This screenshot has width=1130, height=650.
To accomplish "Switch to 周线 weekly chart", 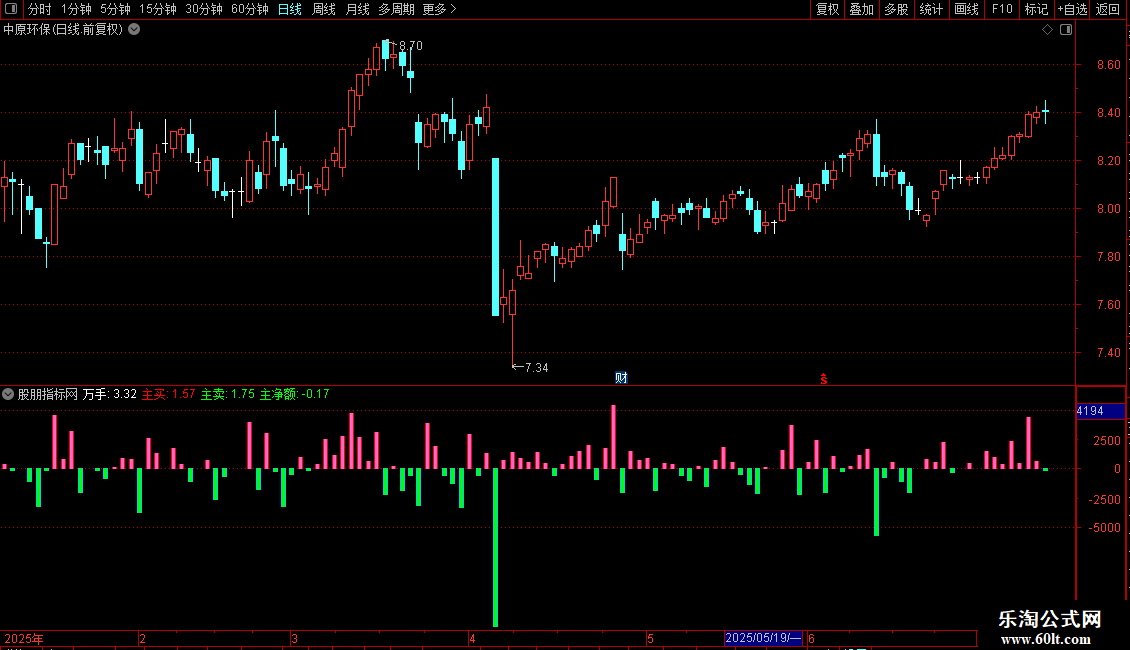I will tap(324, 9).
